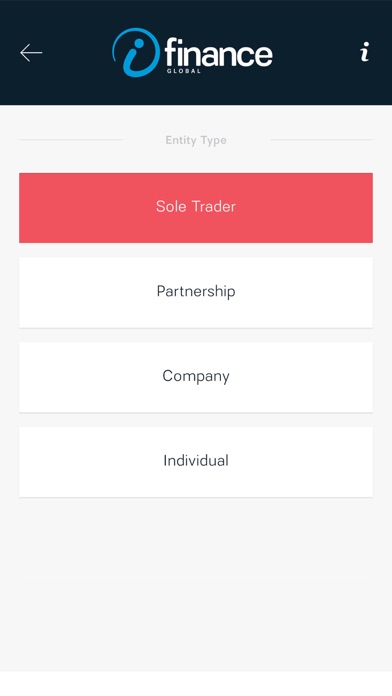Tap the blue circular i logo
392x696 pixels.
point(136,52)
